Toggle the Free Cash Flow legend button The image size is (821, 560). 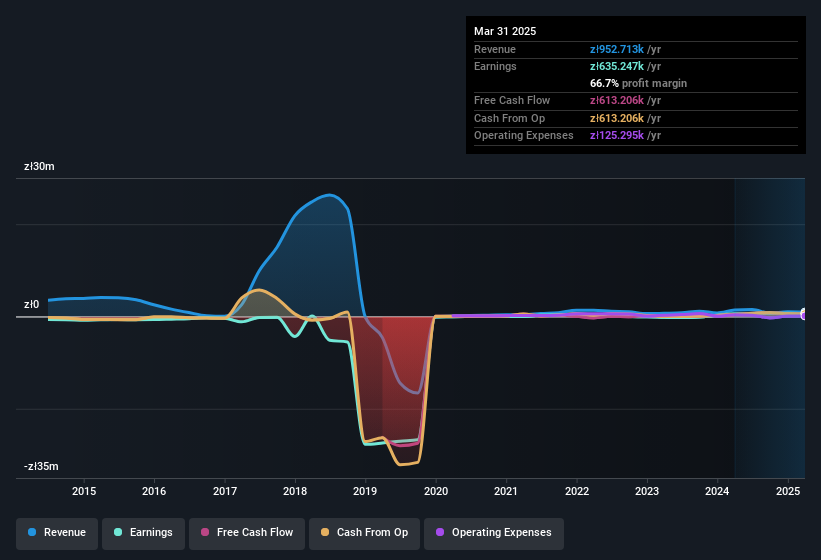[247, 533]
